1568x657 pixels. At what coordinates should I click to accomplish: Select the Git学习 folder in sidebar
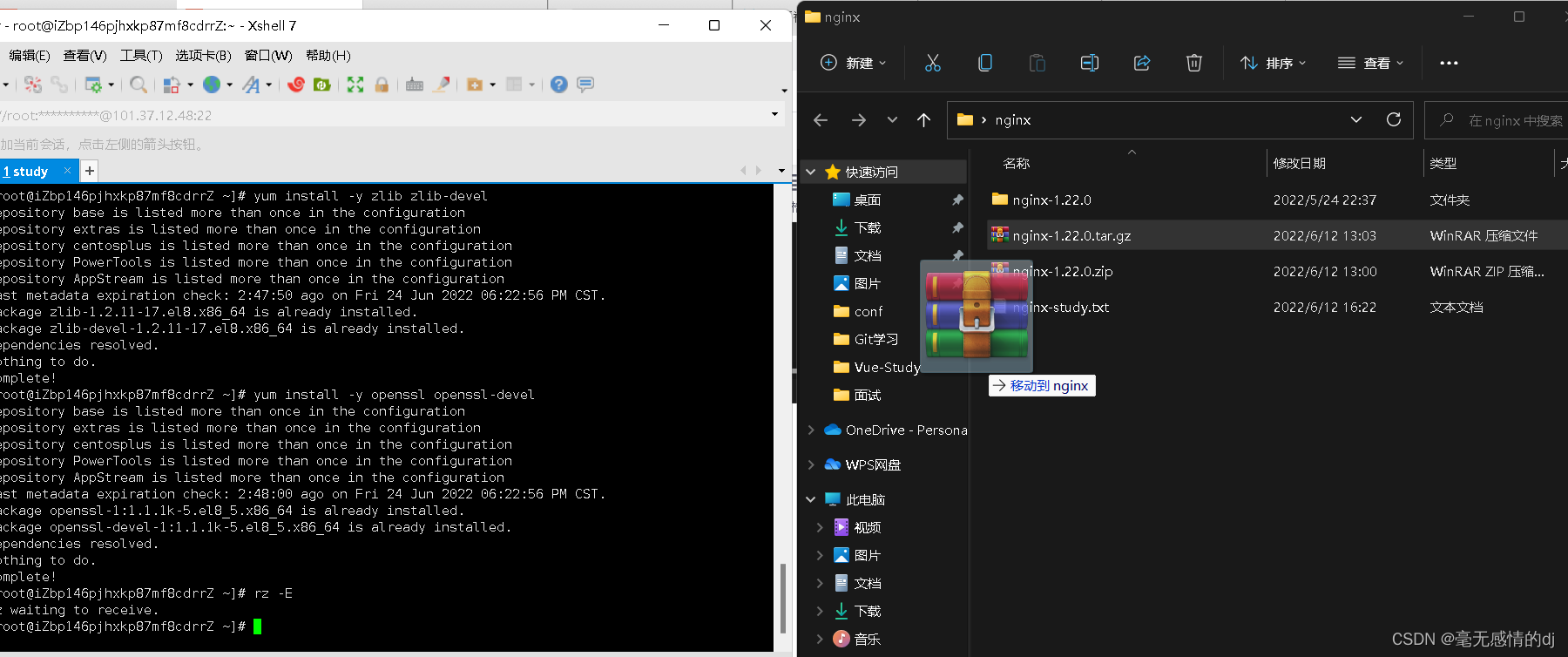(876, 339)
